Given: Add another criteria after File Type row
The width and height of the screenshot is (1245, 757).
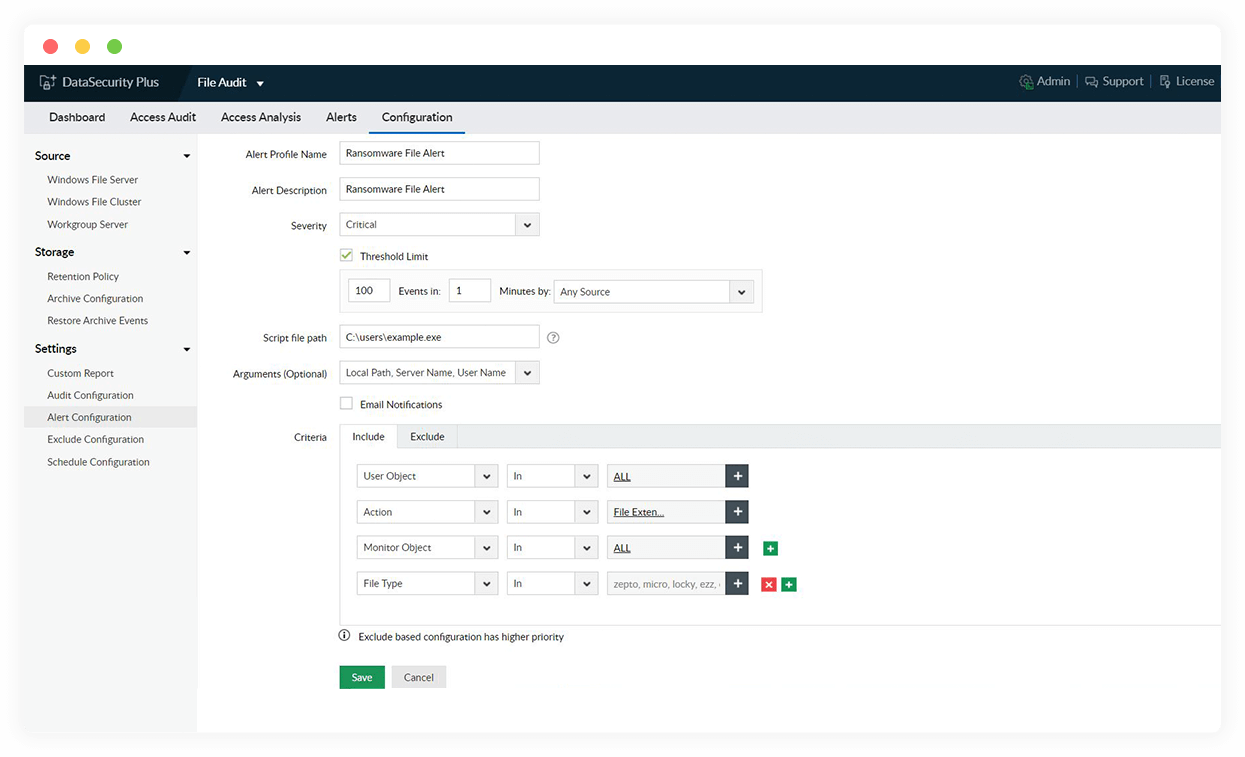Looking at the screenshot, I should coord(788,584).
